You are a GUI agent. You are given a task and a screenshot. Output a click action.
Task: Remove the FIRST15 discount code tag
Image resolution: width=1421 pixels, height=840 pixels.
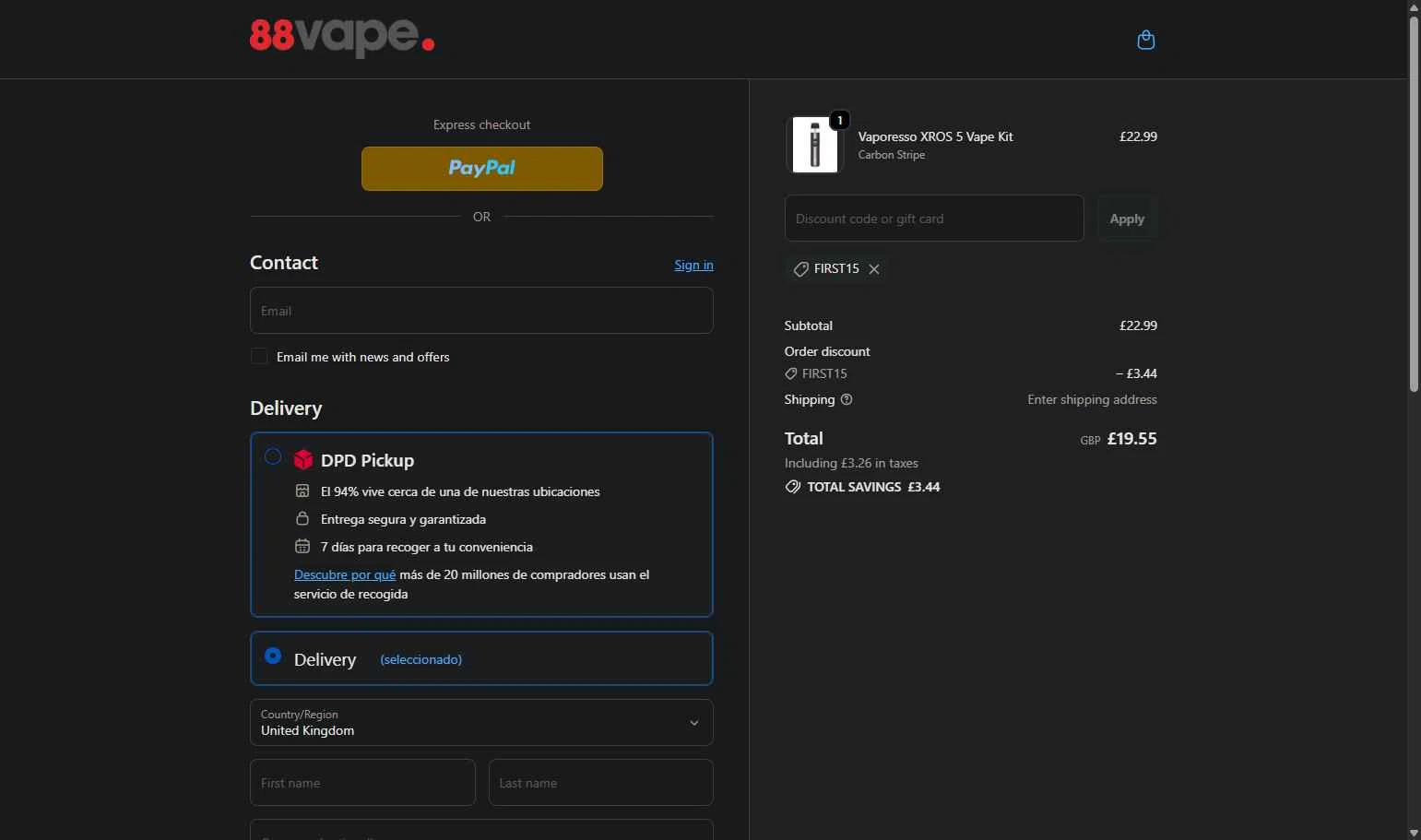point(874,269)
